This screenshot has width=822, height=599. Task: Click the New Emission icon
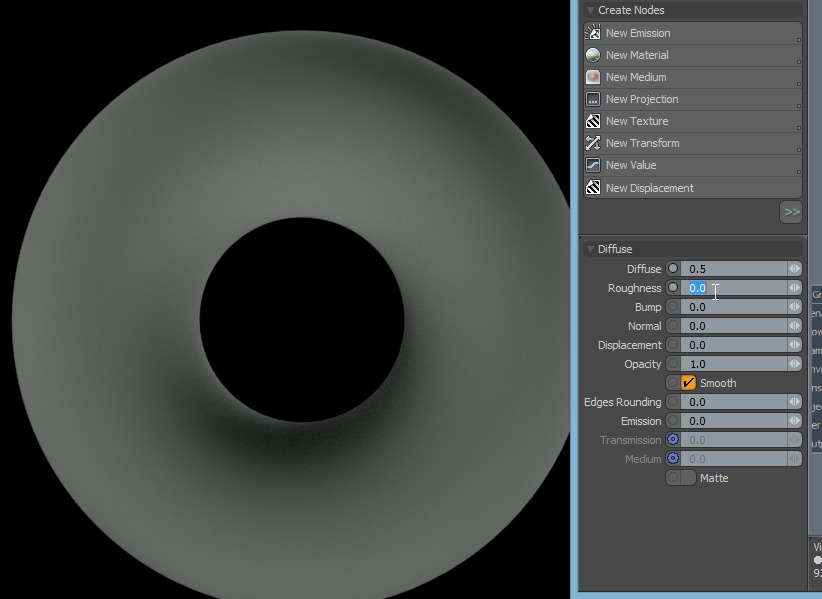pos(593,32)
